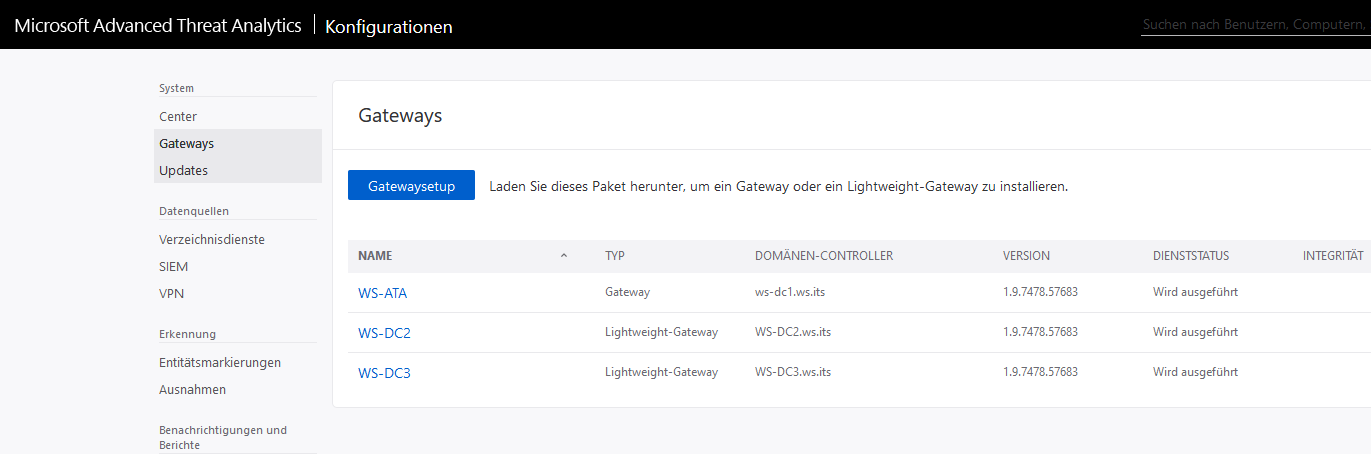Click the Erkennung sidebar group label
The width and height of the screenshot is (1371, 454).
click(187, 334)
